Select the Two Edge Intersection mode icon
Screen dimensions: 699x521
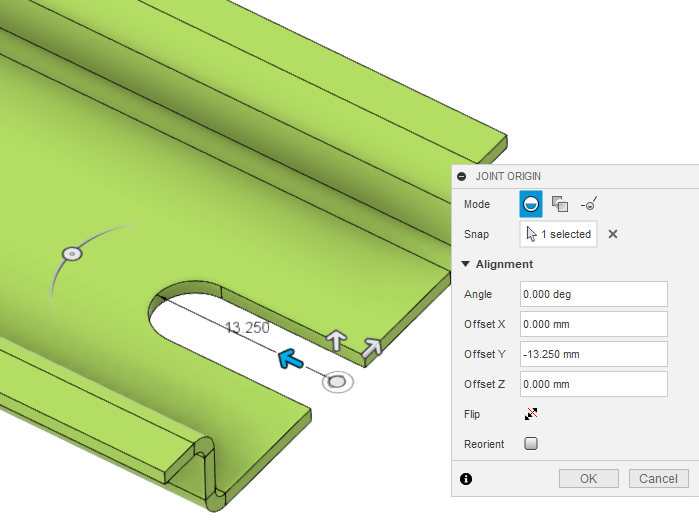click(589, 204)
